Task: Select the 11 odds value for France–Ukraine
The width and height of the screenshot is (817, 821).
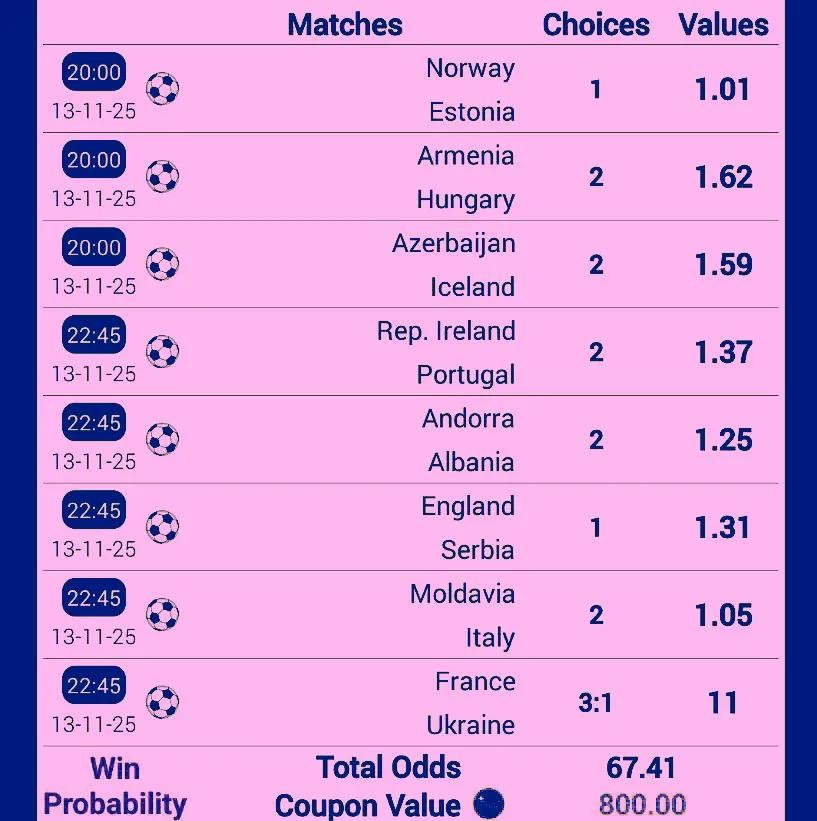Action: point(722,703)
